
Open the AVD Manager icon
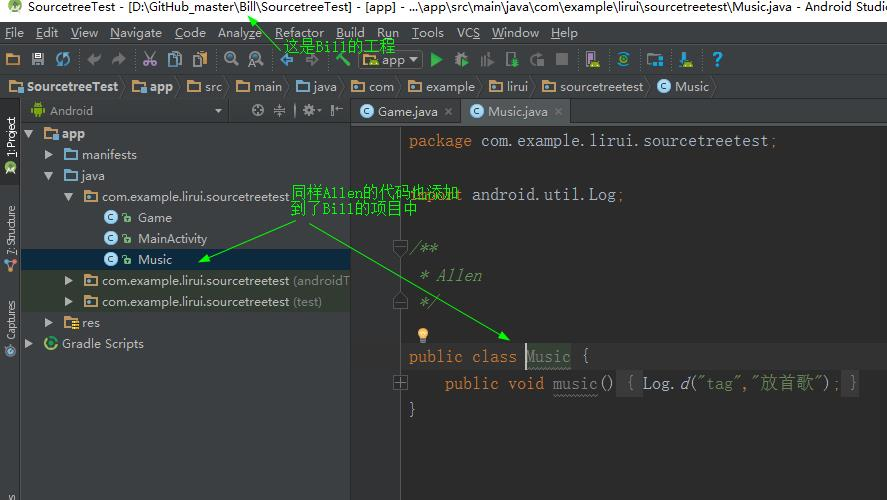(592, 59)
